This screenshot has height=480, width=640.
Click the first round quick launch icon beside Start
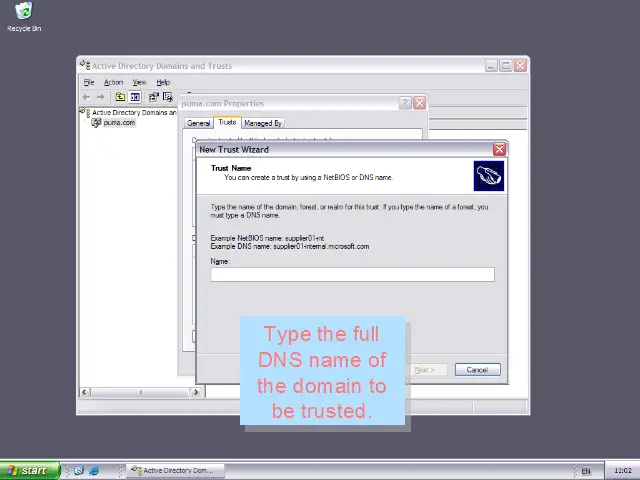pos(78,471)
